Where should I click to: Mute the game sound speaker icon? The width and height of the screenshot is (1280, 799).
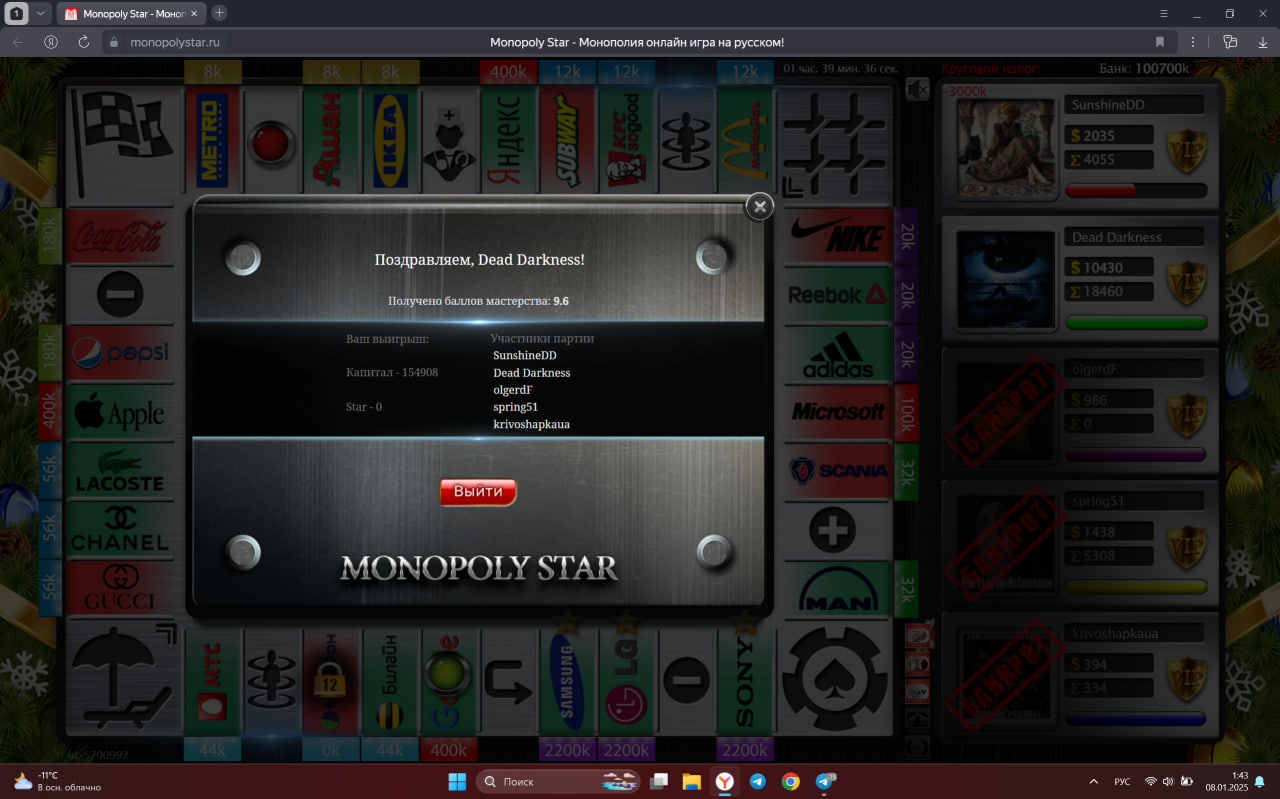917,90
